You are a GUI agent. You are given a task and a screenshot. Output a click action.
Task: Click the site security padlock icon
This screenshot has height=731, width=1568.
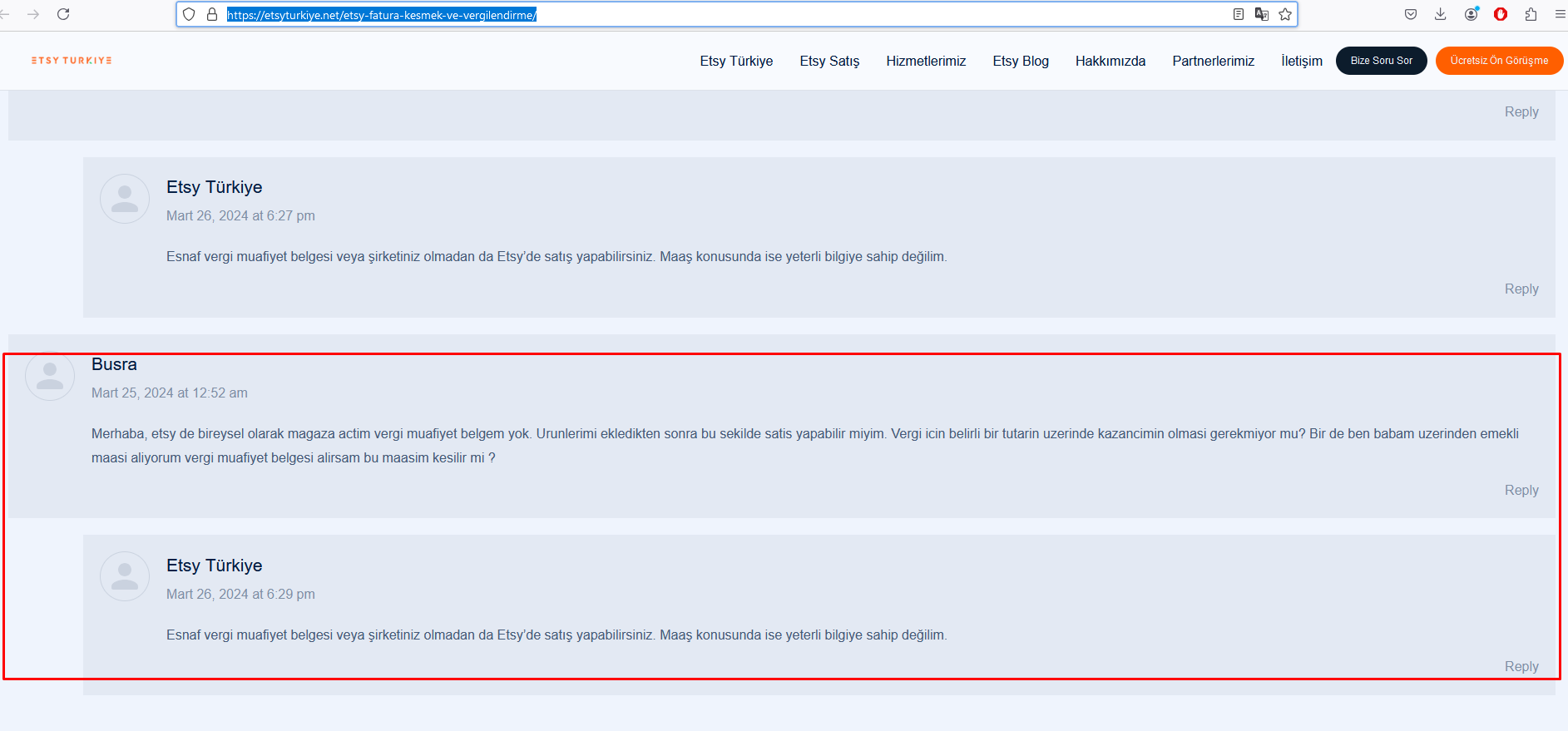point(212,14)
